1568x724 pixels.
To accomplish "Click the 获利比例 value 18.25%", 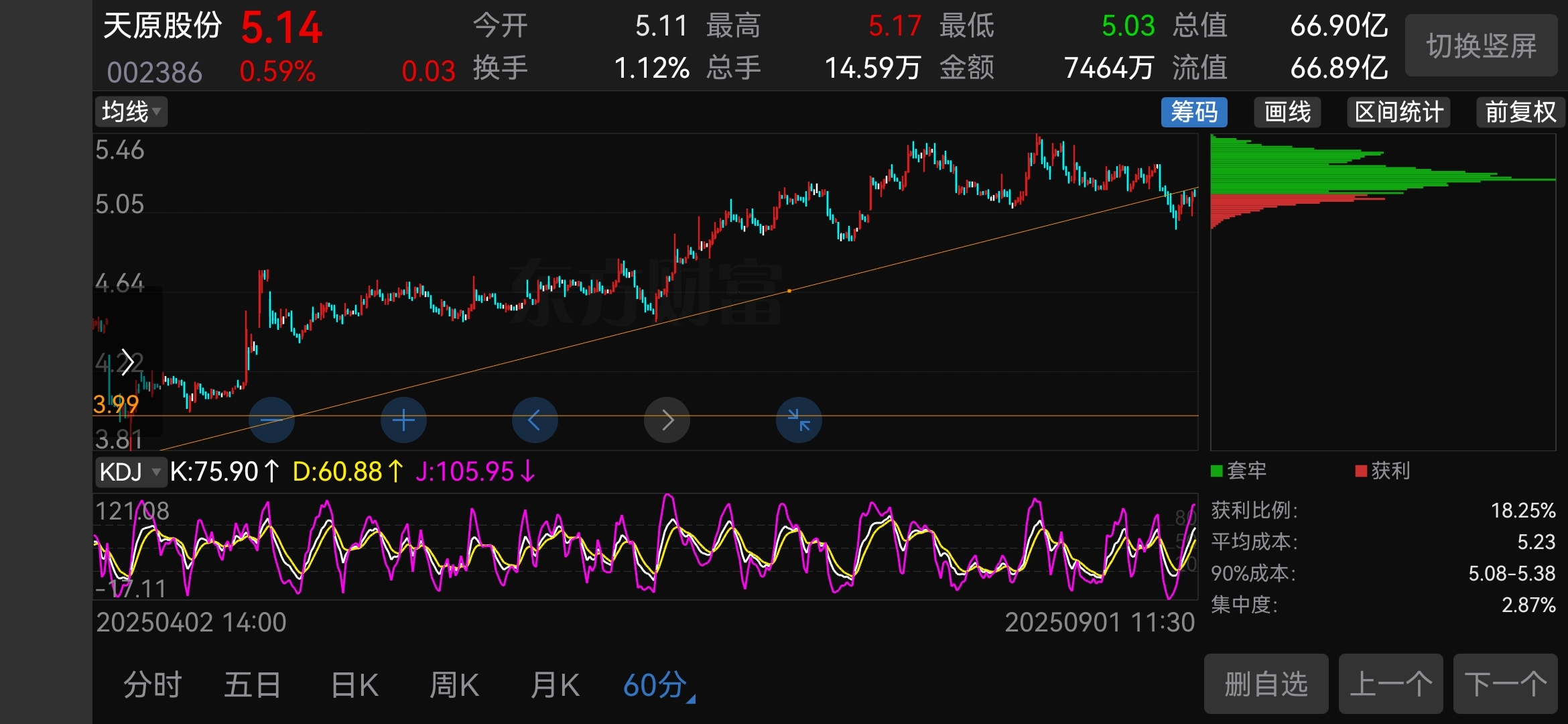I will coord(1523,511).
